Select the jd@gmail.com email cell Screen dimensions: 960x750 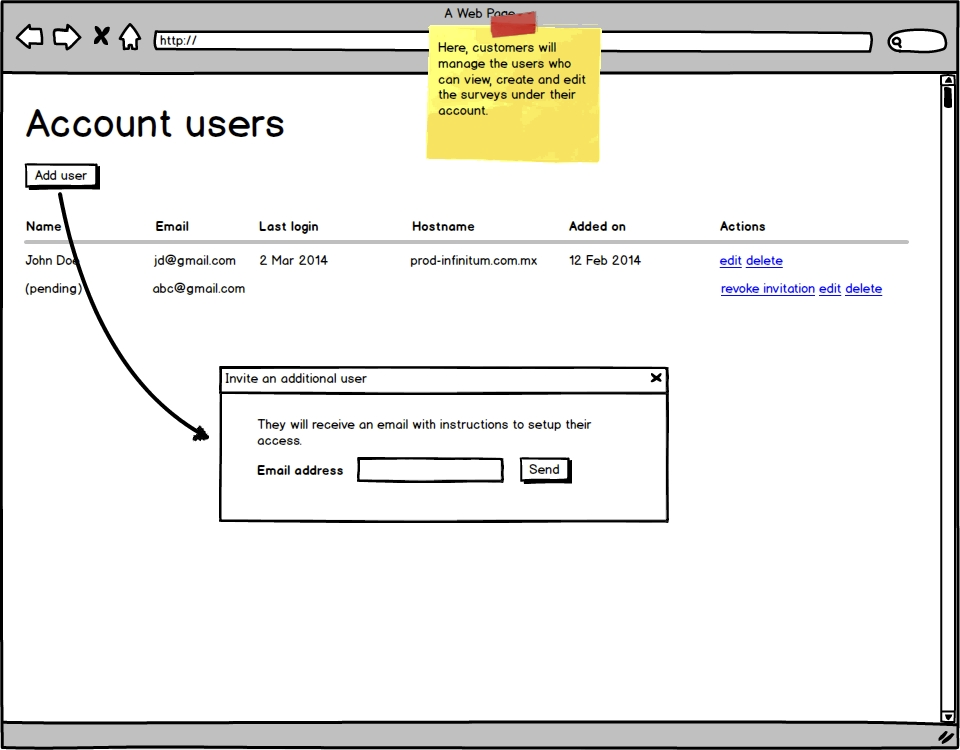195,261
